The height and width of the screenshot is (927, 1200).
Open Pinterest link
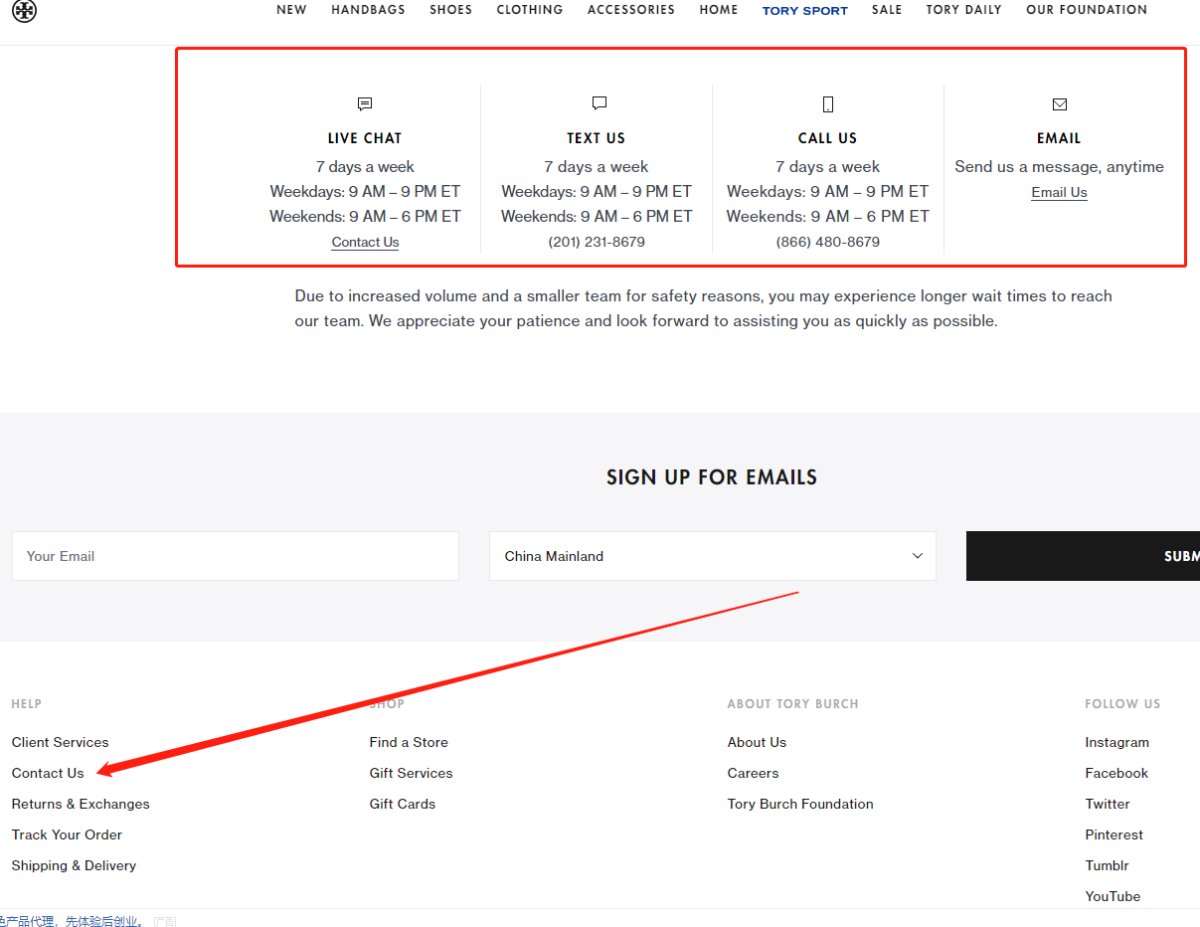click(x=1114, y=835)
